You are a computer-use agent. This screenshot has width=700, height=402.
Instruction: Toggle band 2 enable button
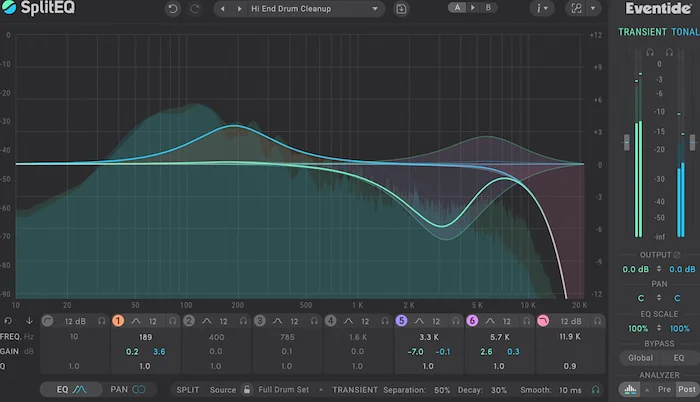click(189, 321)
